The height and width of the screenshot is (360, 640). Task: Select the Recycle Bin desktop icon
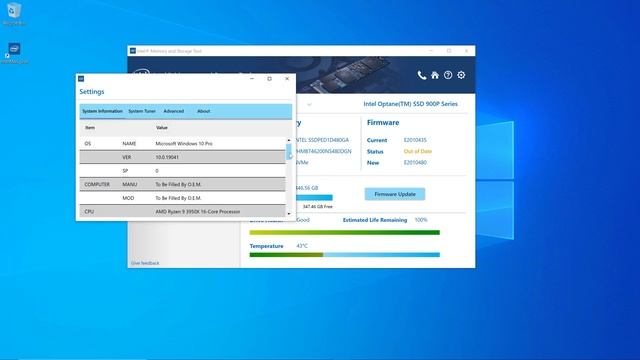pos(14,13)
